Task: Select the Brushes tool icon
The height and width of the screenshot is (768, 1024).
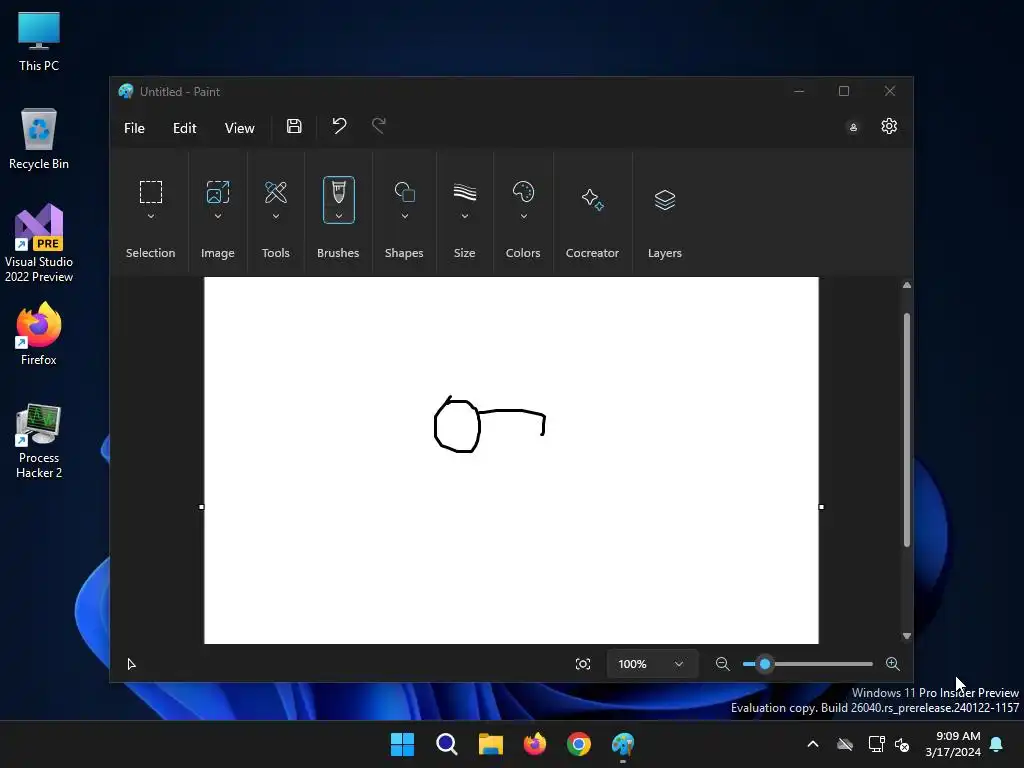Action: click(x=338, y=192)
